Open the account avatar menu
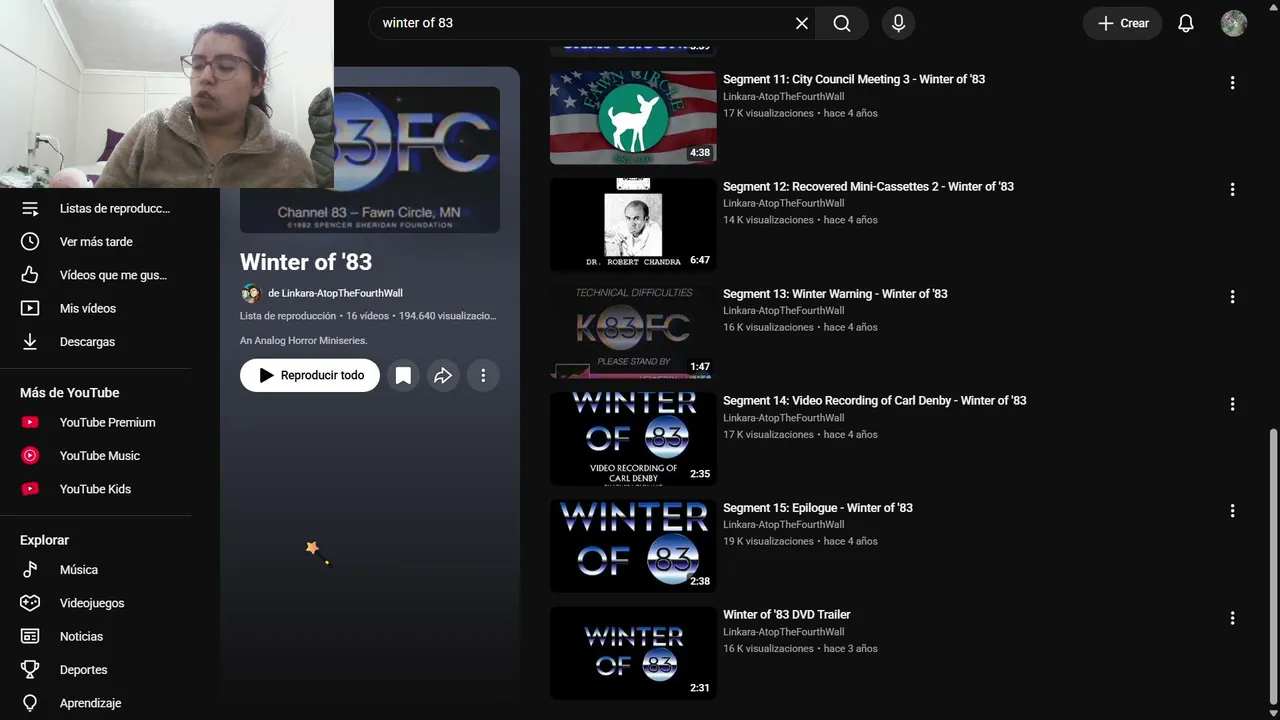Screen dimensions: 1280x720 pos(1234,23)
